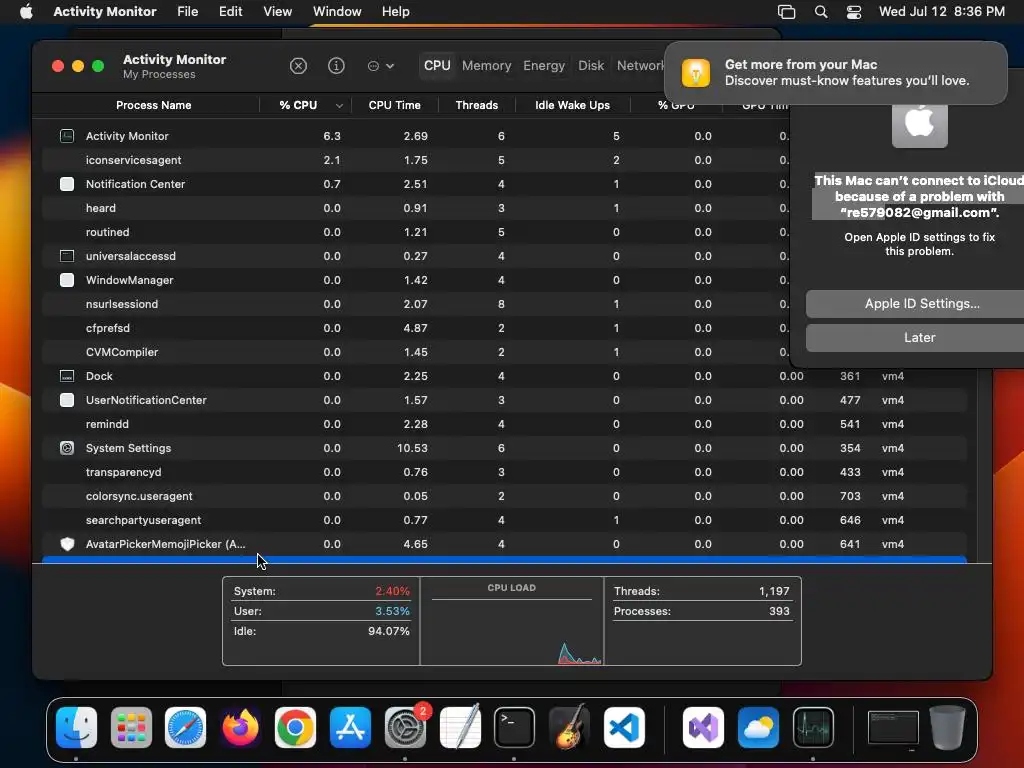Sort by Idle Wake Ups column
The image size is (1024, 768).
572,105
